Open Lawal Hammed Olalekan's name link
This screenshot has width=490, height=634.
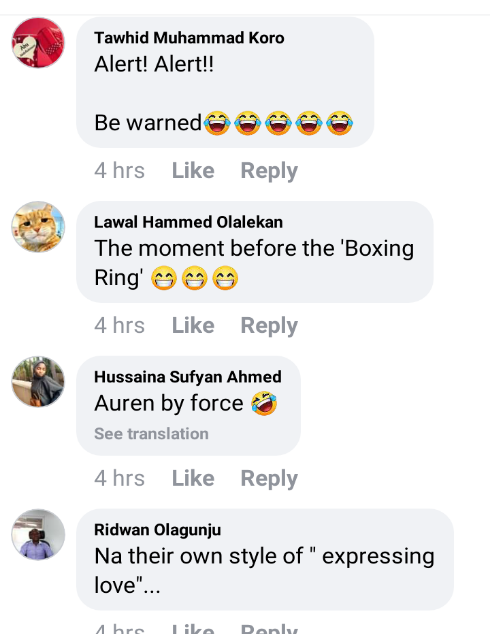188,222
